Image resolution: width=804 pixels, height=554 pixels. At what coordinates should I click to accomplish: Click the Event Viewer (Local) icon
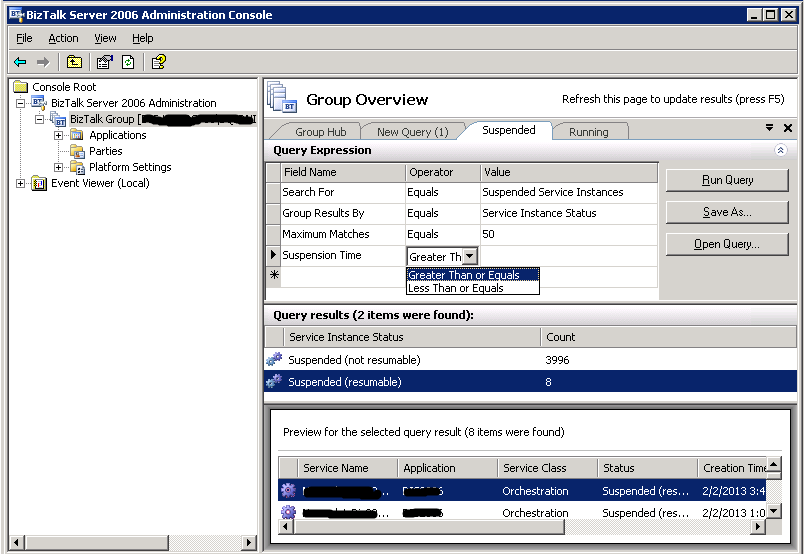[39, 183]
